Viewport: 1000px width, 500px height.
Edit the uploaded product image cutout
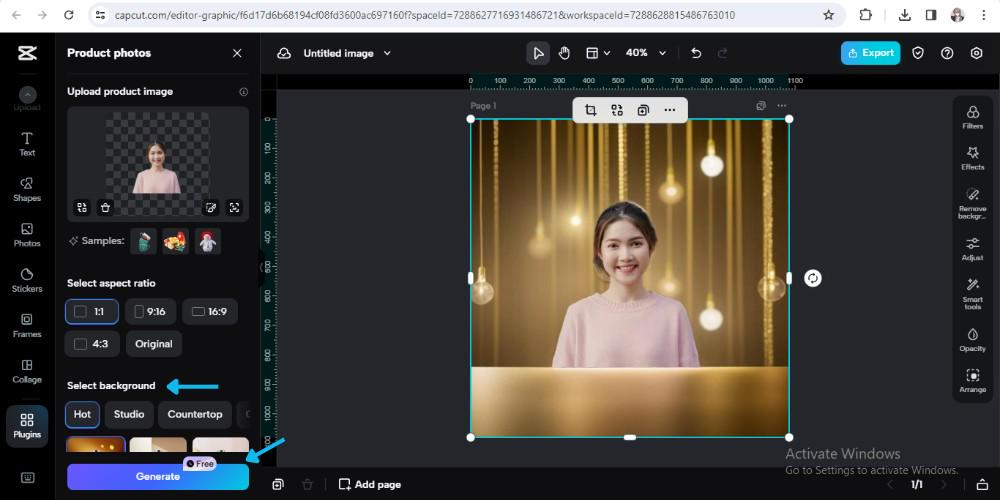pyautogui.click(x=210, y=207)
